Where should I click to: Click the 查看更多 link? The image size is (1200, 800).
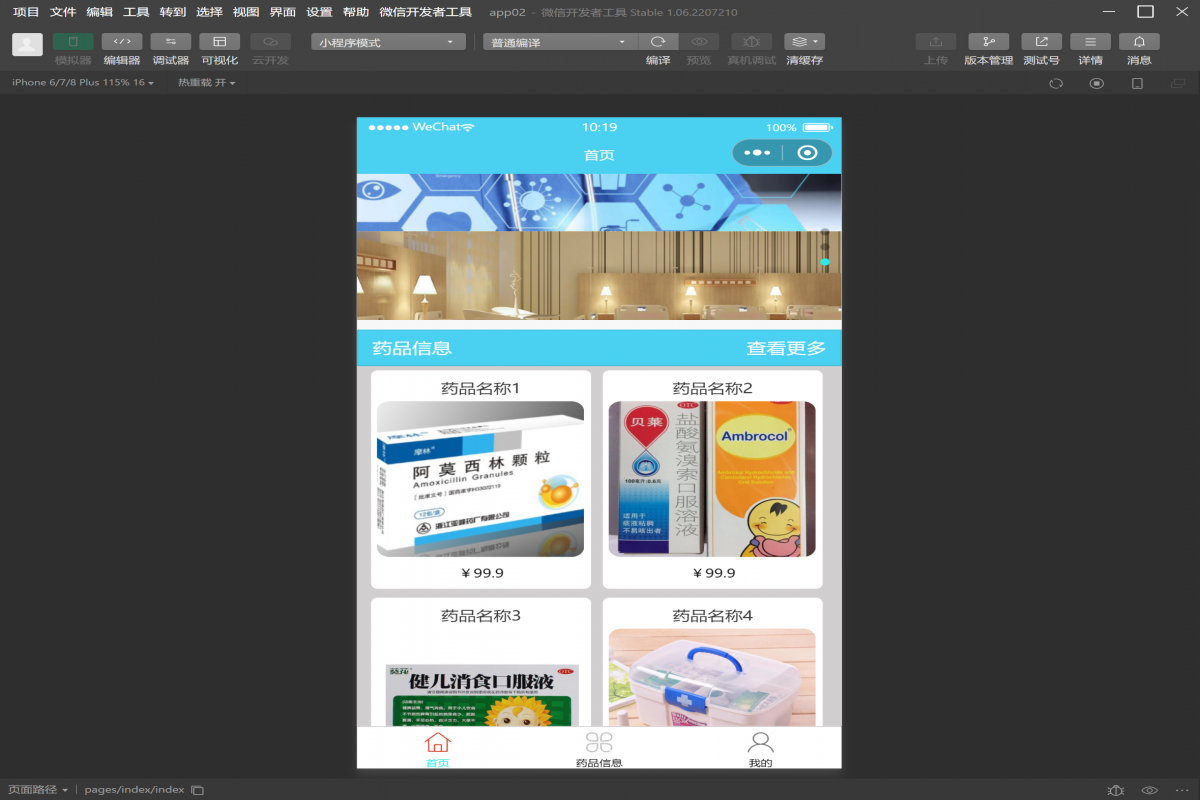click(786, 348)
